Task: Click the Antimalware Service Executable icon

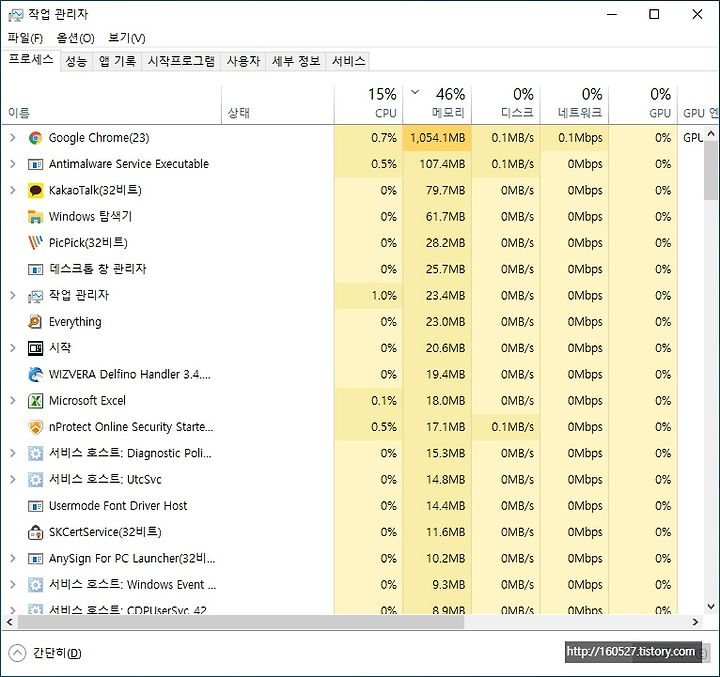Action: click(x=35, y=164)
